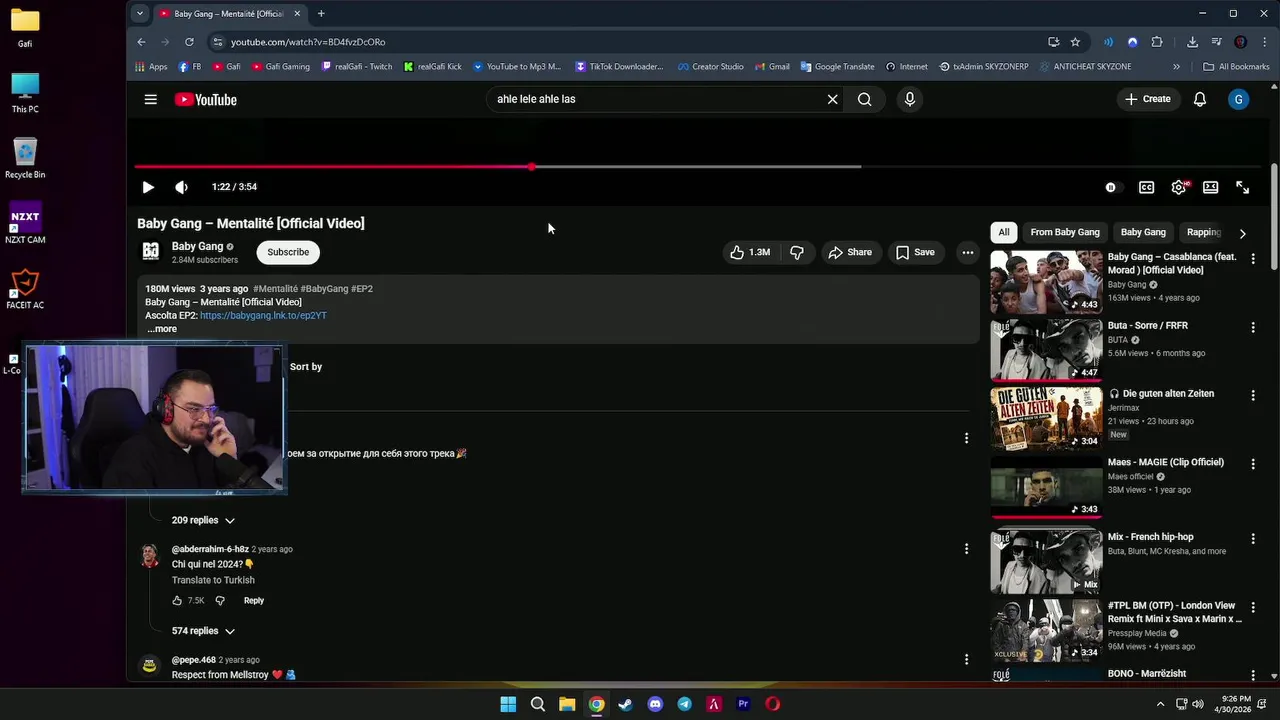This screenshot has width=1280, height=720.
Task: Mute the video volume
Action: tap(181, 187)
